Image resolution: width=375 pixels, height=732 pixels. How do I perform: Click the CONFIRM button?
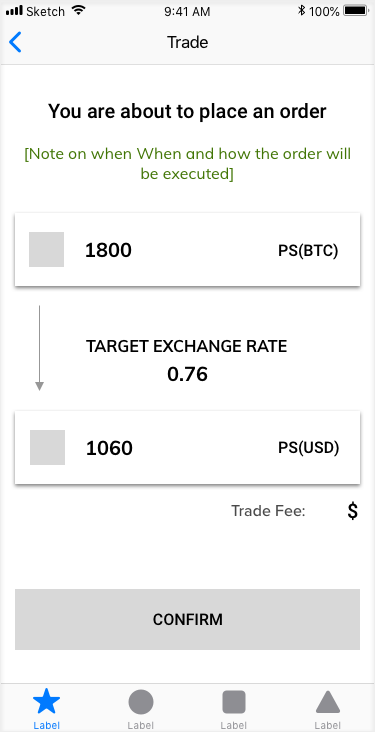[x=187, y=619]
